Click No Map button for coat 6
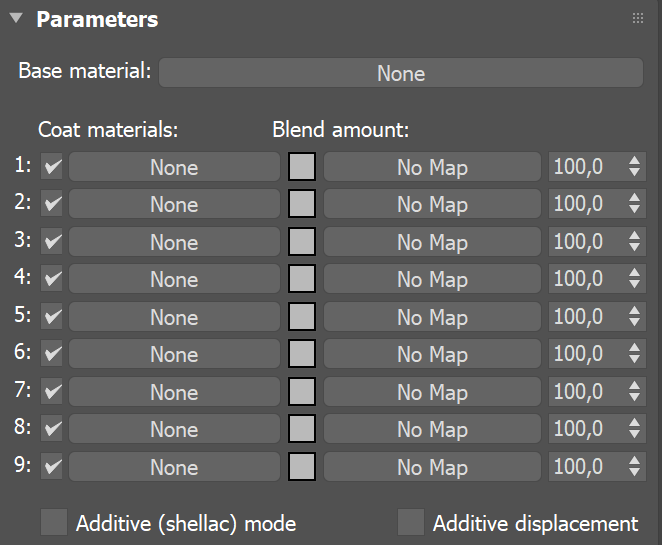 click(432, 354)
